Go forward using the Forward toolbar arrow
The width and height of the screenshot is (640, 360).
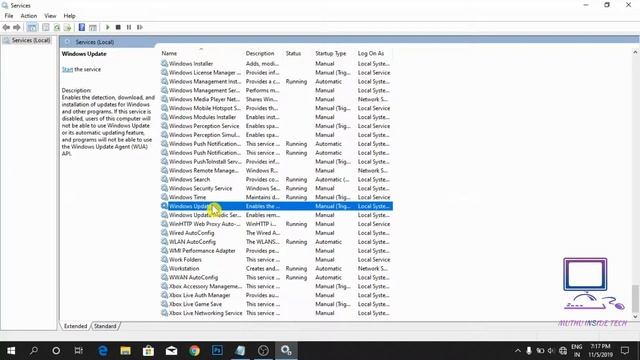pyautogui.click(x=17, y=27)
